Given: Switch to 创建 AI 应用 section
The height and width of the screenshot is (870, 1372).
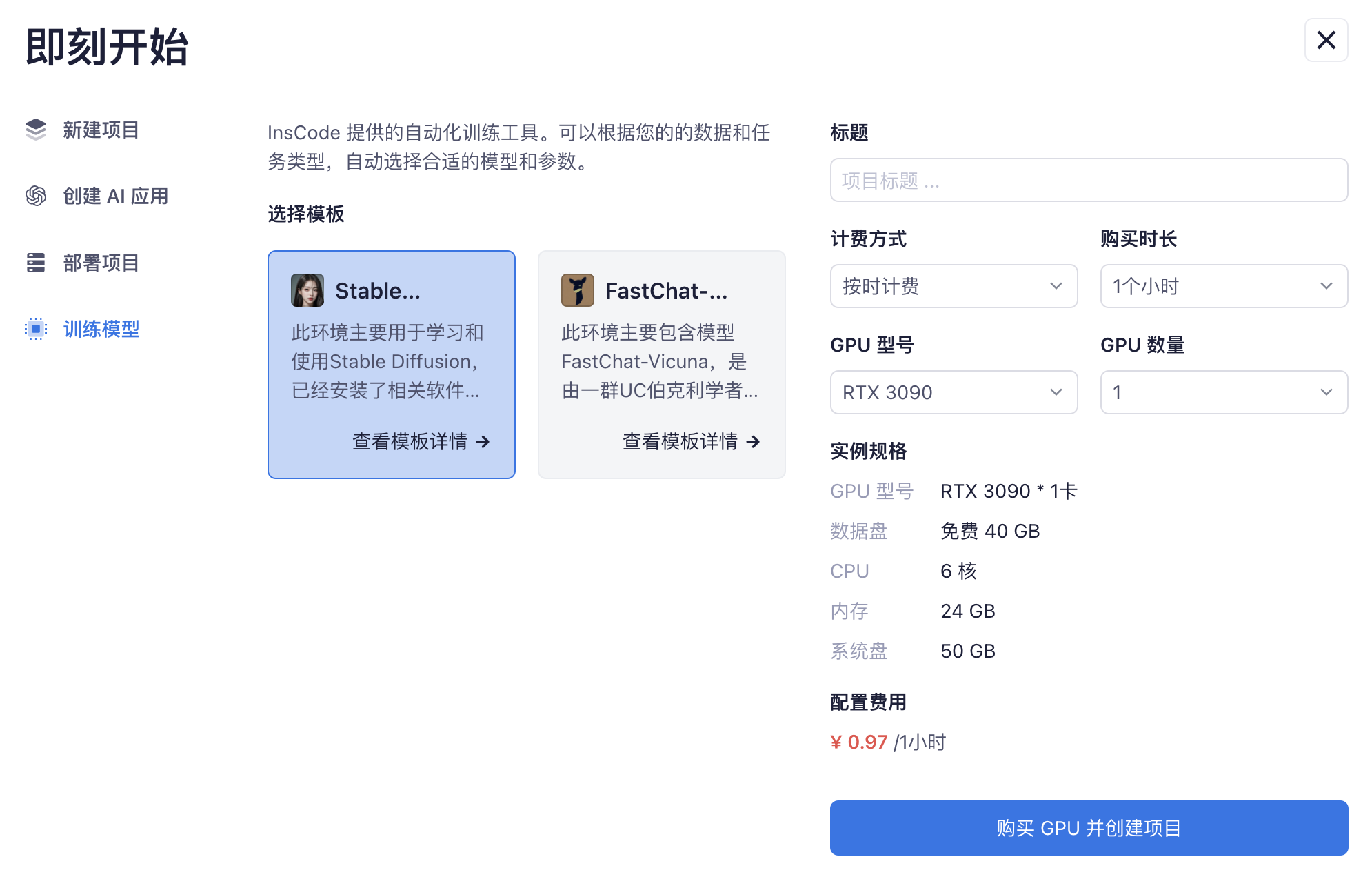Looking at the screenshot, I should (x=97, y=196).
